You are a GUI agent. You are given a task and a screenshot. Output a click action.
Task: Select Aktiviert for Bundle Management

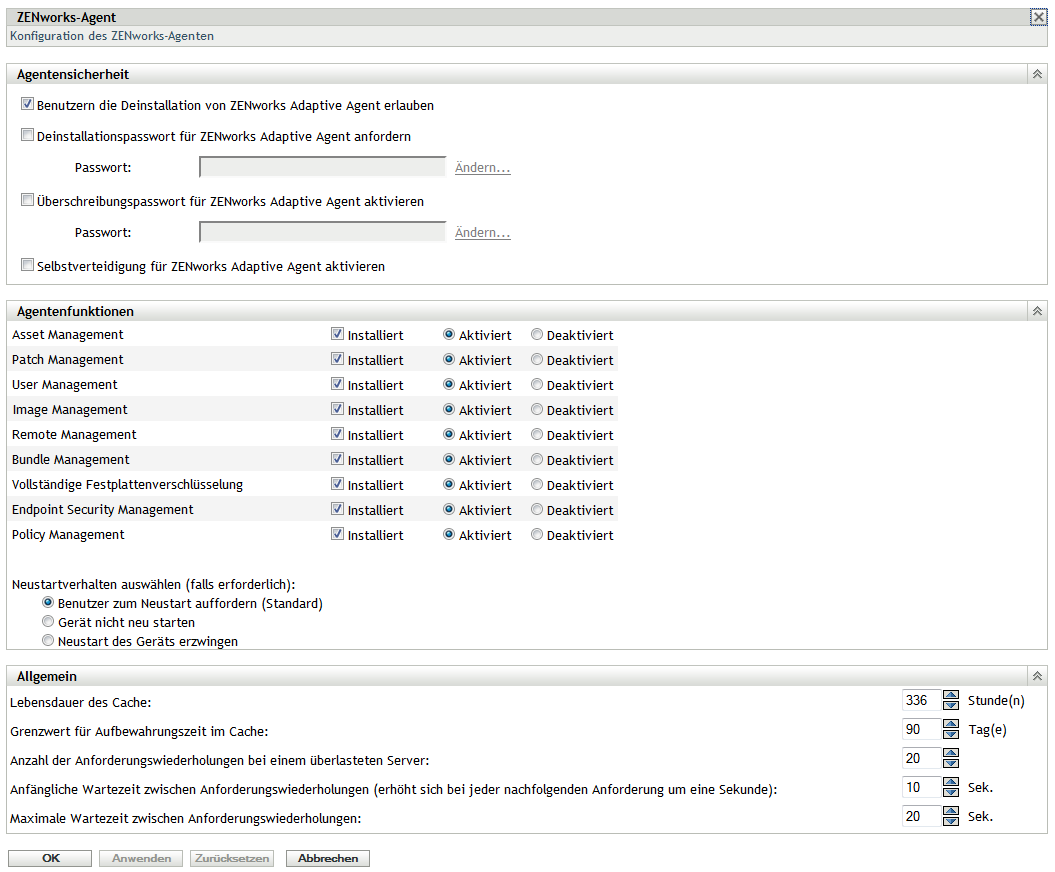449,459
